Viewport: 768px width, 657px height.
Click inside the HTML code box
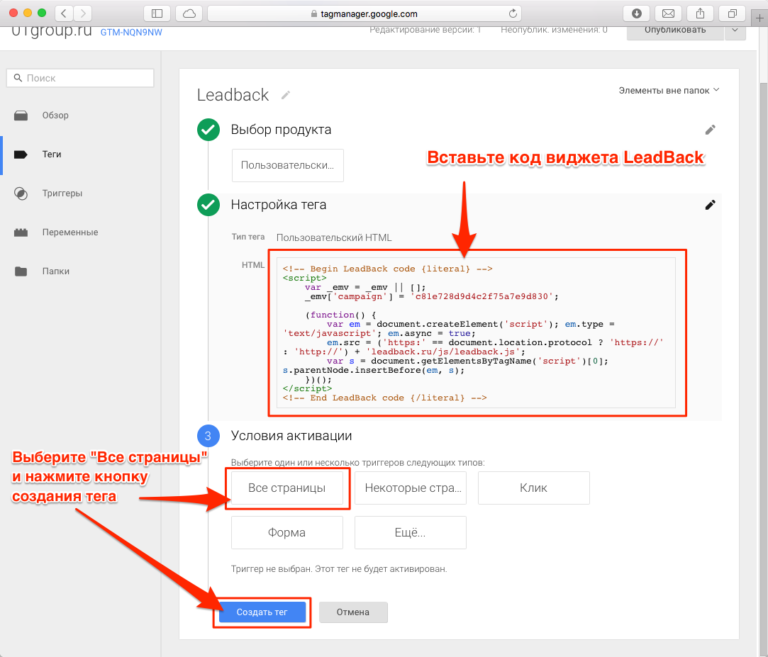[x=476, y=333]
